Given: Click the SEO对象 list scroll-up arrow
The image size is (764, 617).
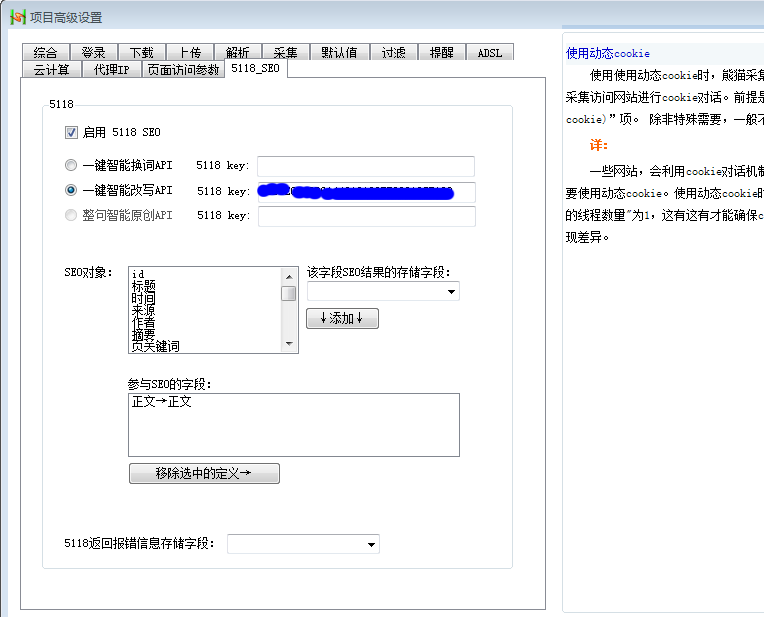Looking at the screenshot, I should coord(289,277).
